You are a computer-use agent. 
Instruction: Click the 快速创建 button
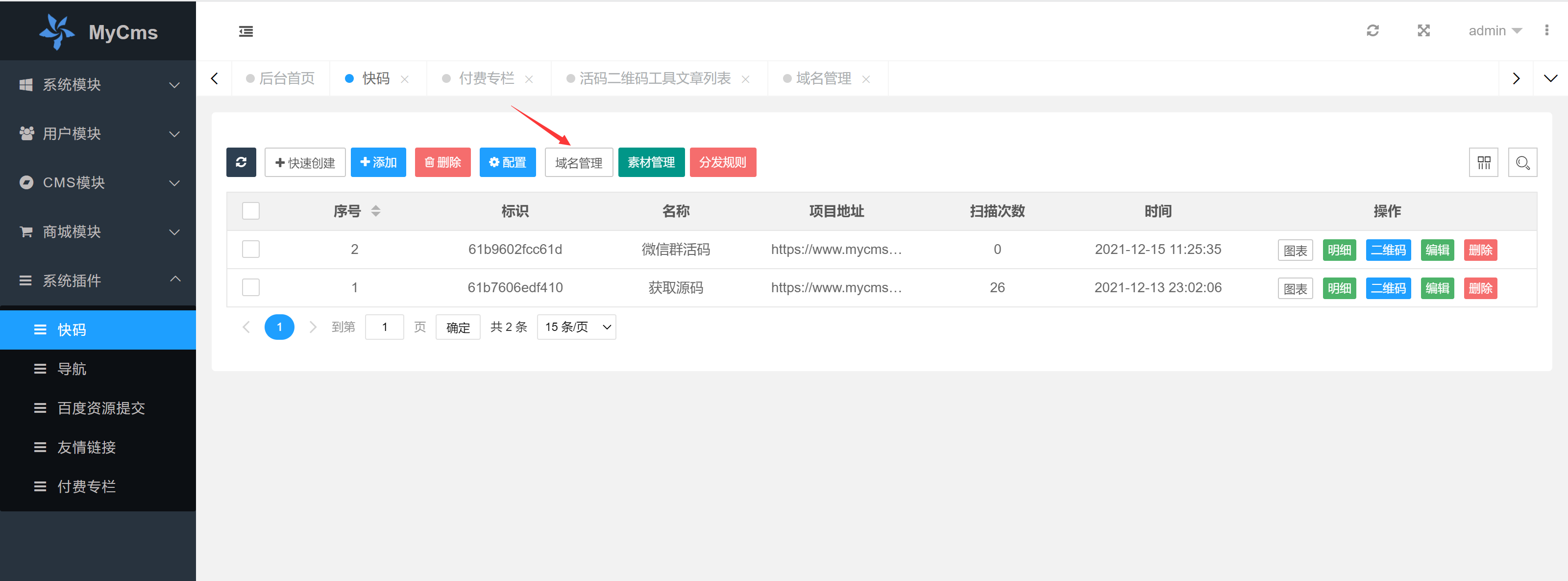[305, 162]
